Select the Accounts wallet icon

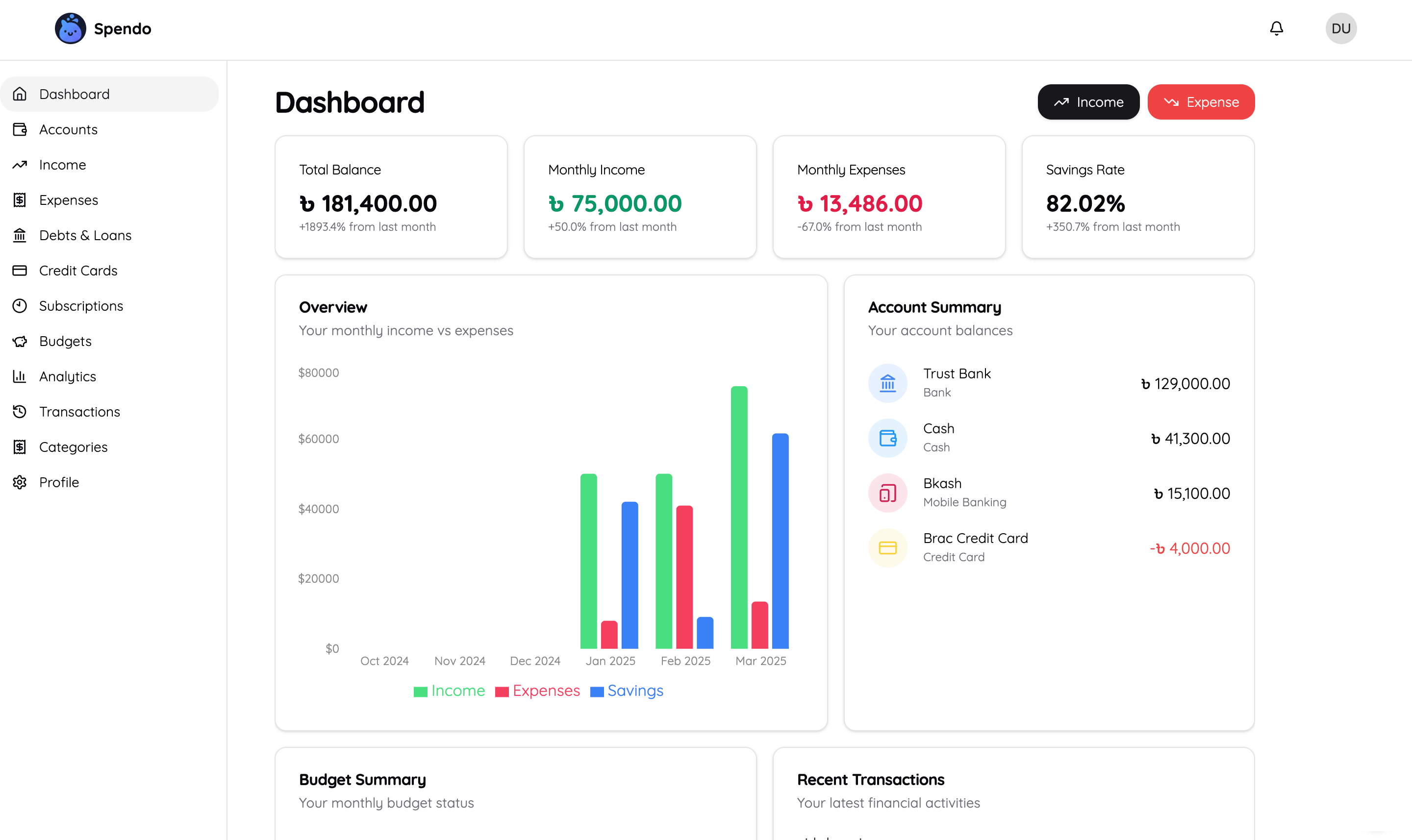(21, 129)
